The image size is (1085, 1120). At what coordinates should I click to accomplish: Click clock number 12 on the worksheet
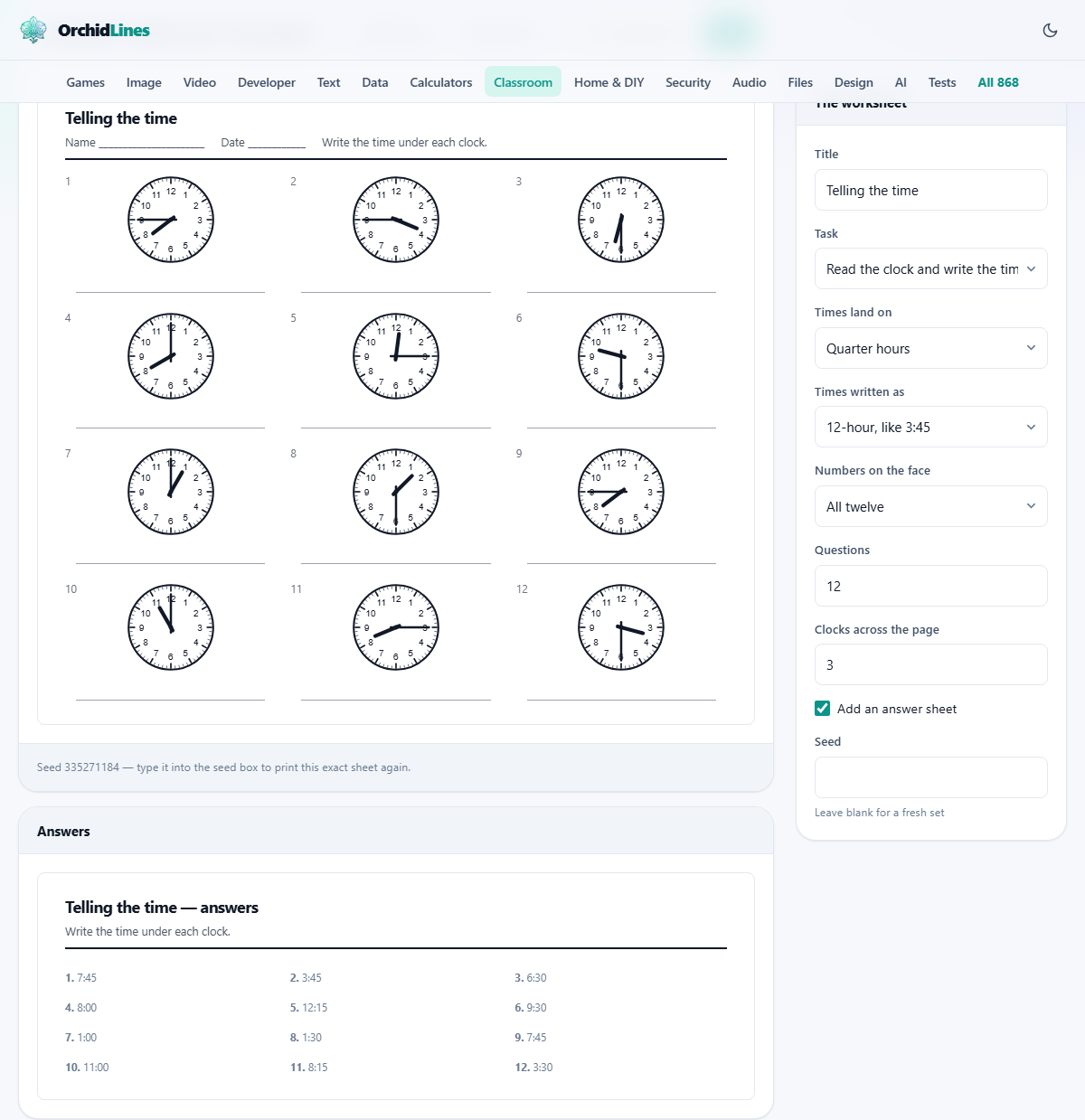(x=621, y=627)
